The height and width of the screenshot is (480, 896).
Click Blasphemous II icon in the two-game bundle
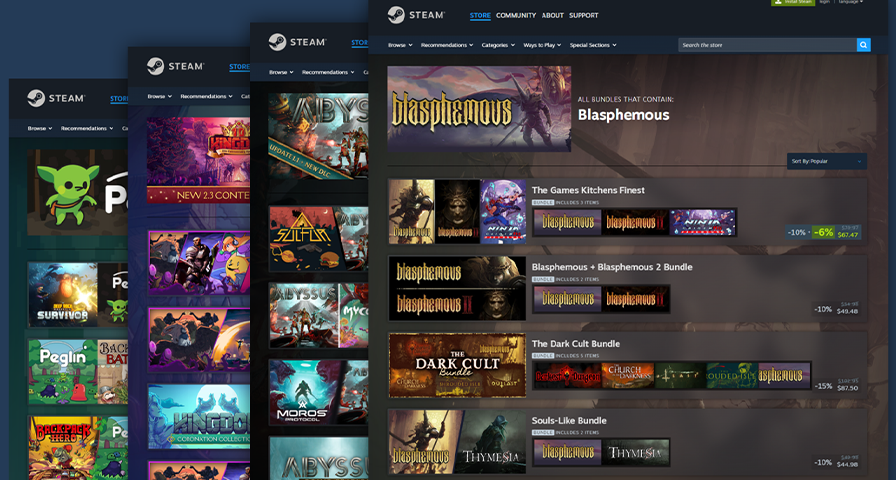click(x=636, y=299)
